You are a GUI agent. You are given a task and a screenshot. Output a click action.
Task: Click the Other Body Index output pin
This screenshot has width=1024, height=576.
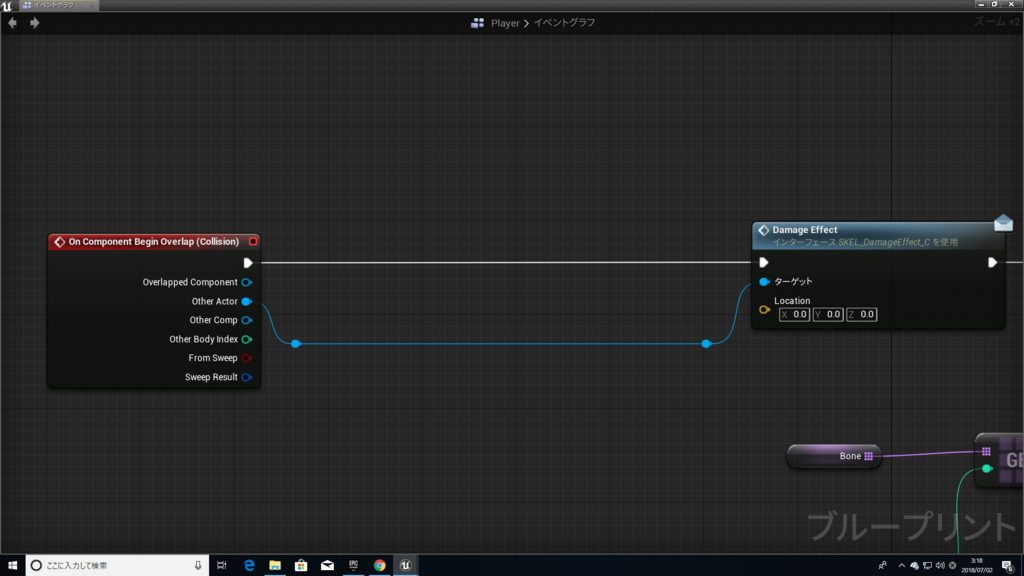click(x=246, y=339)
